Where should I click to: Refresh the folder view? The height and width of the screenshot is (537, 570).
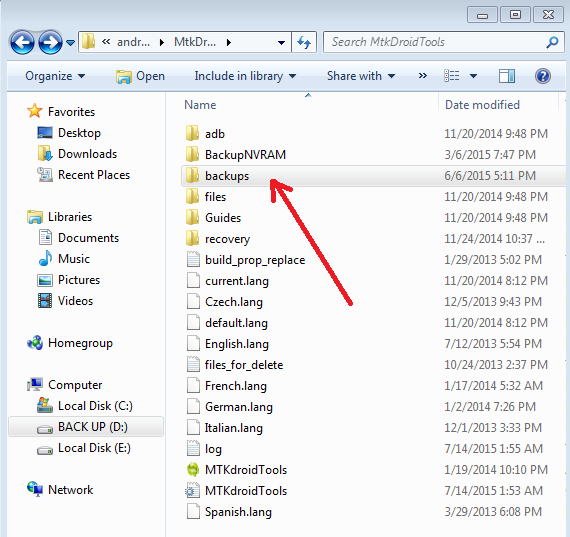coord(304,43)
